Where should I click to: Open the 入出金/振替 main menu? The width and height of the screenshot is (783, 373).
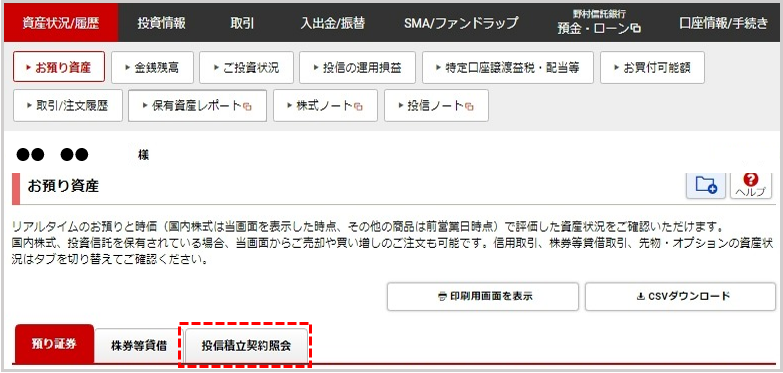pos(332,23)
